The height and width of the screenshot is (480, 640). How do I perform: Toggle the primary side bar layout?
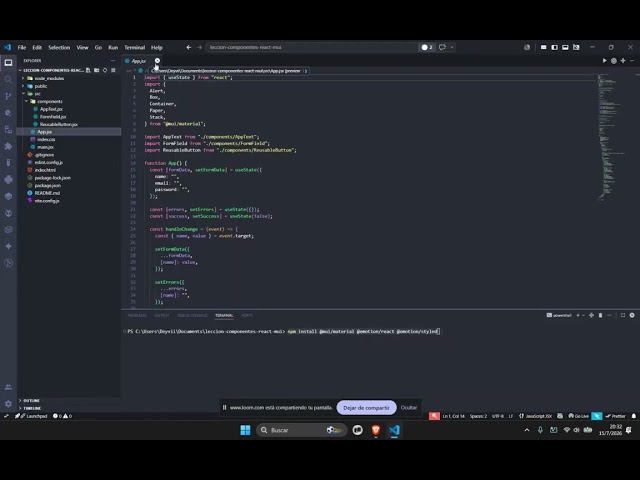[x=554, y=47]
